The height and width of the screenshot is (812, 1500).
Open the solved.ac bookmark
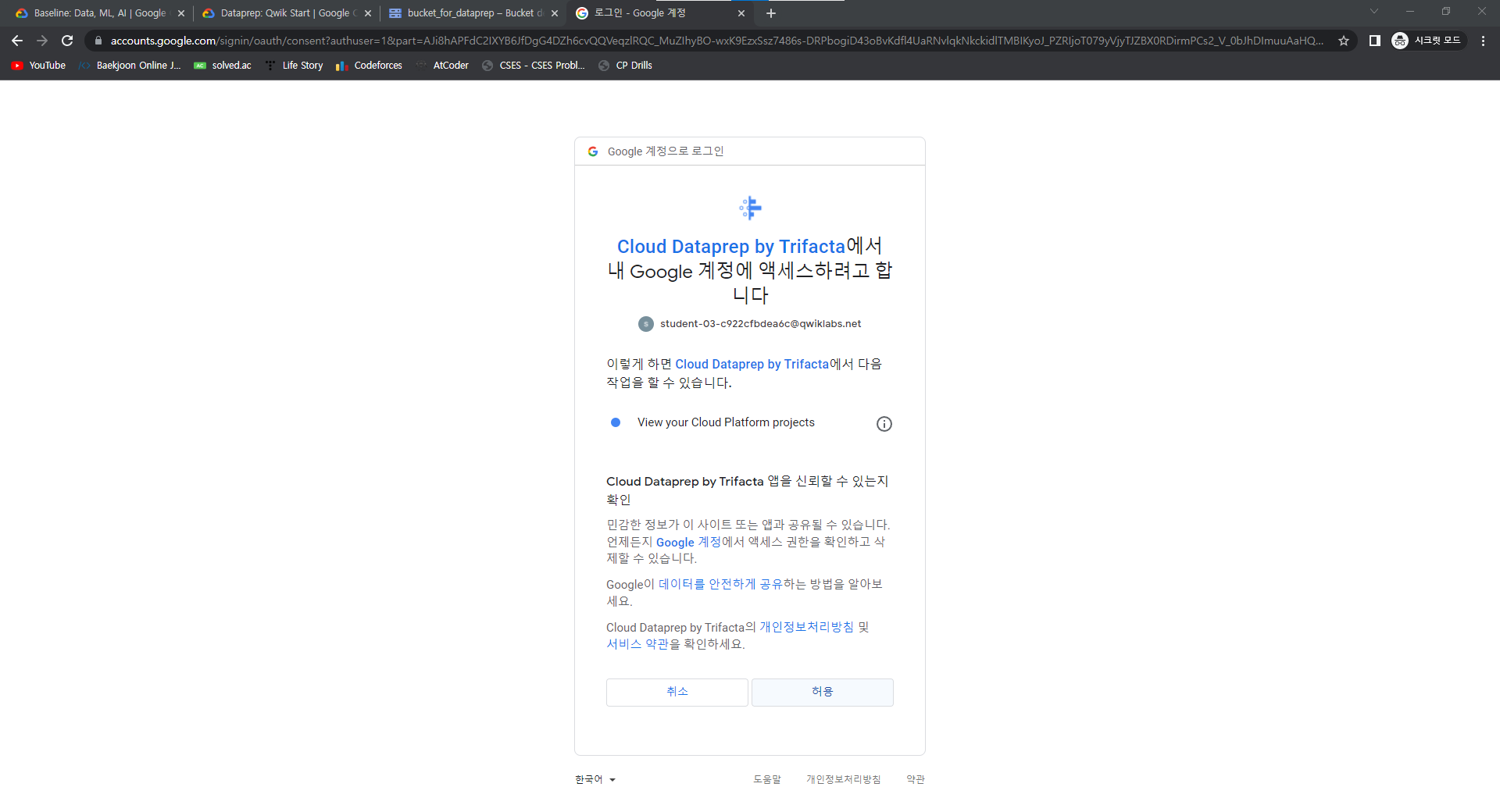223,66
